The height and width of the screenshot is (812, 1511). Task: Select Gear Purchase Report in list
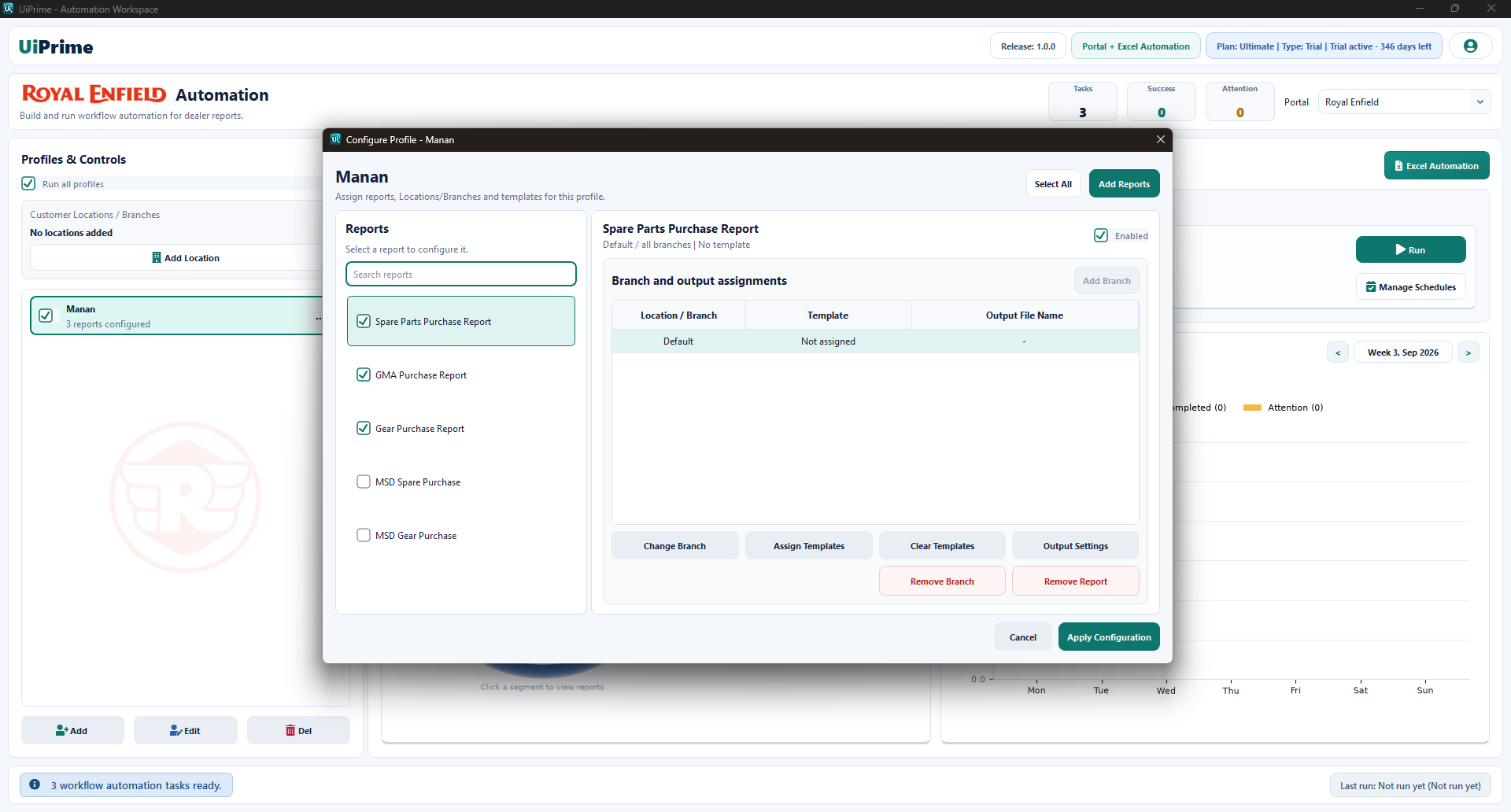461,428
